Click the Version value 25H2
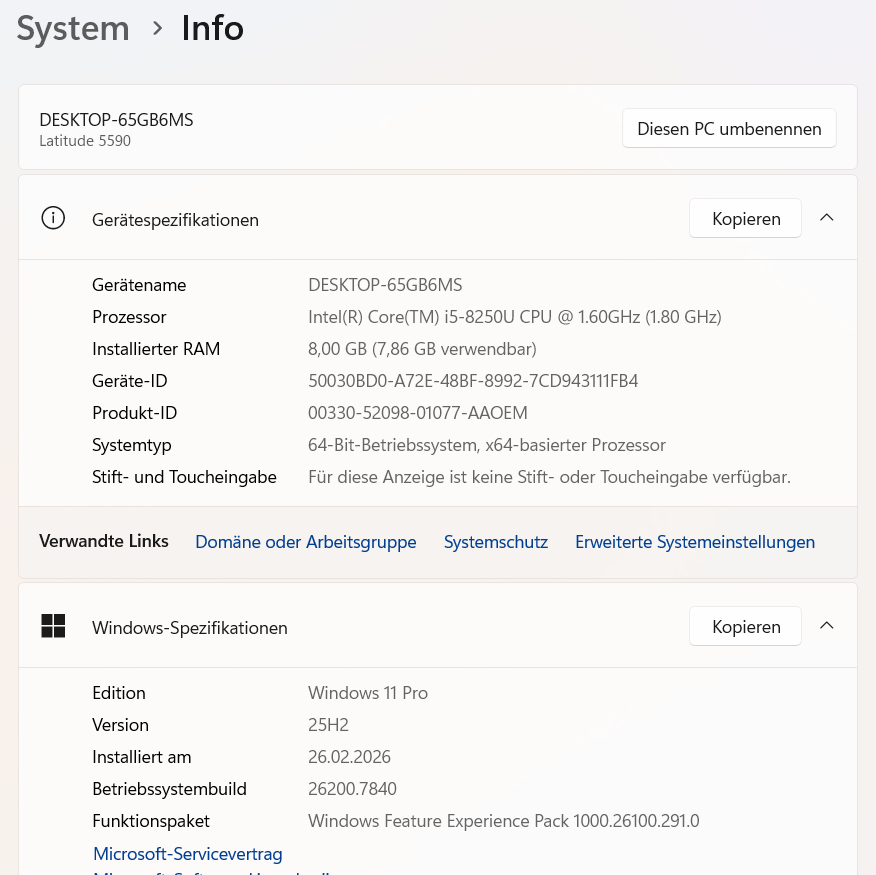876x875 pixels. (x=328, y=725)
